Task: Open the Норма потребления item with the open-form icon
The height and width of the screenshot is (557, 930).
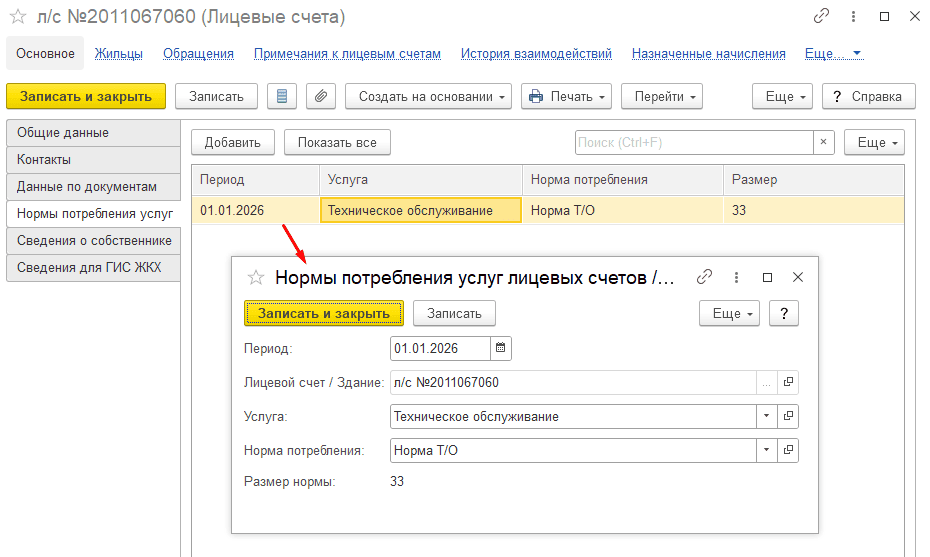Action: click(x=788, y=450)
